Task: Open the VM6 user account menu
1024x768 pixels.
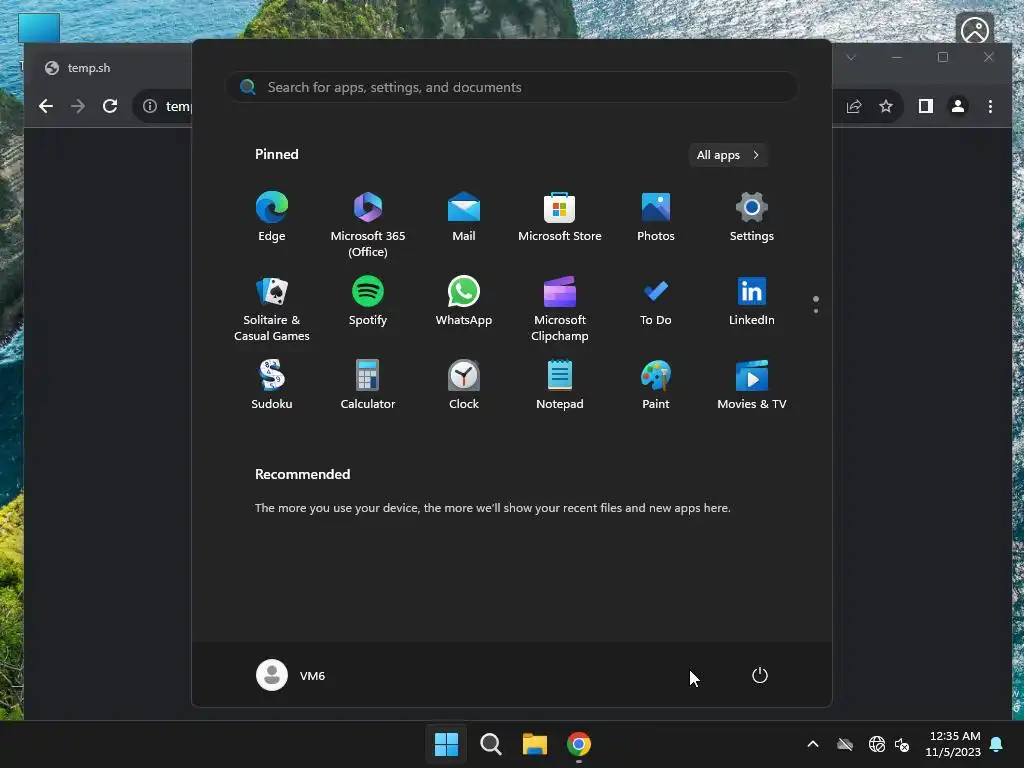Action: (291, 675)
